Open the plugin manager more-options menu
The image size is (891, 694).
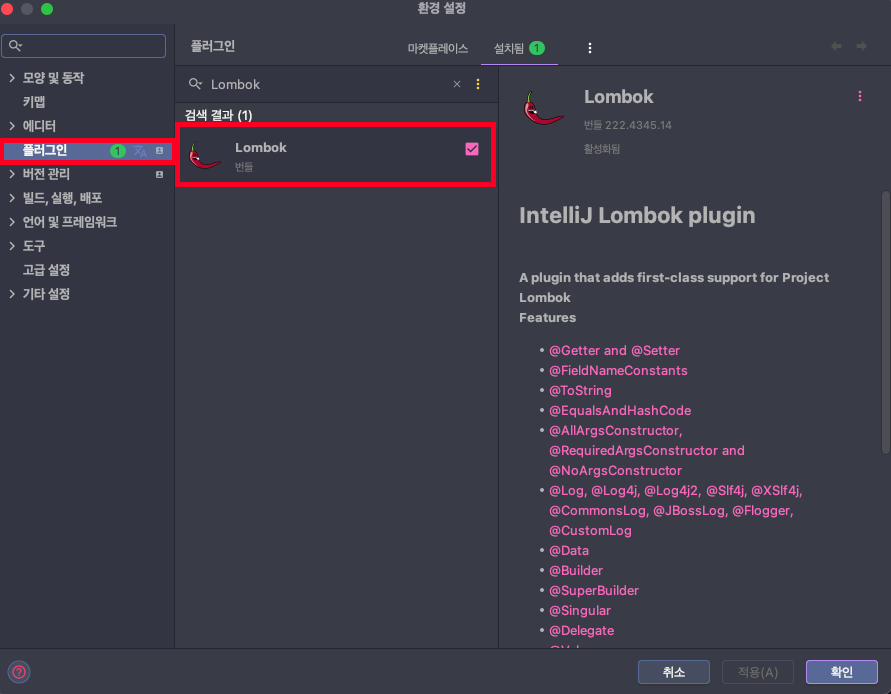[590, 48]
